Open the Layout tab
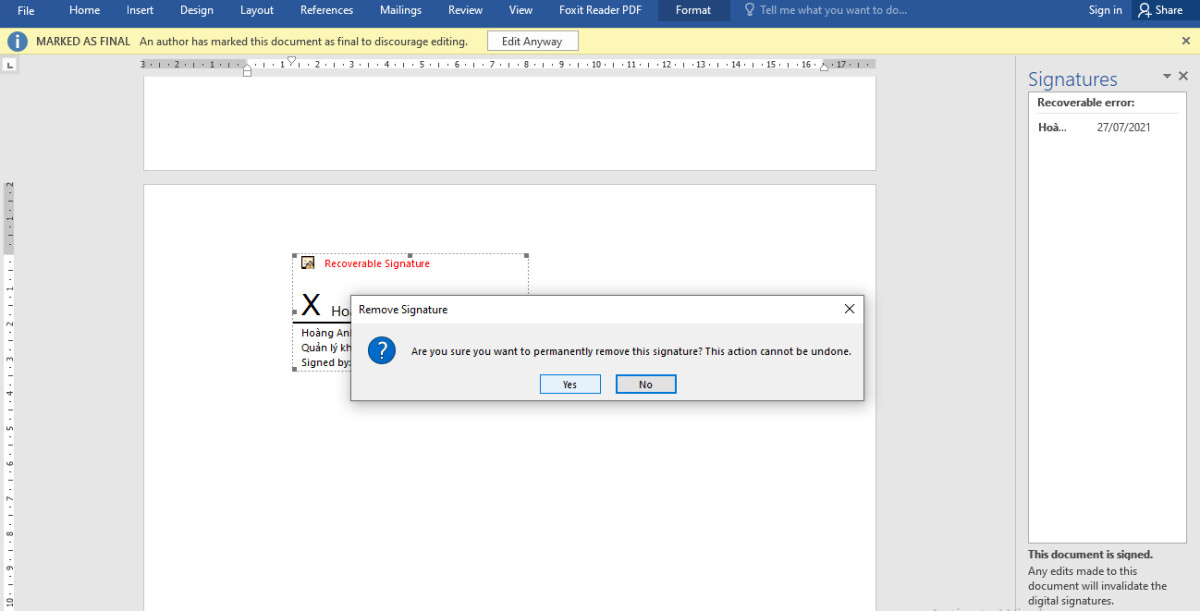This screenshot has width=1200, height=611. click(x=257, y=10)
